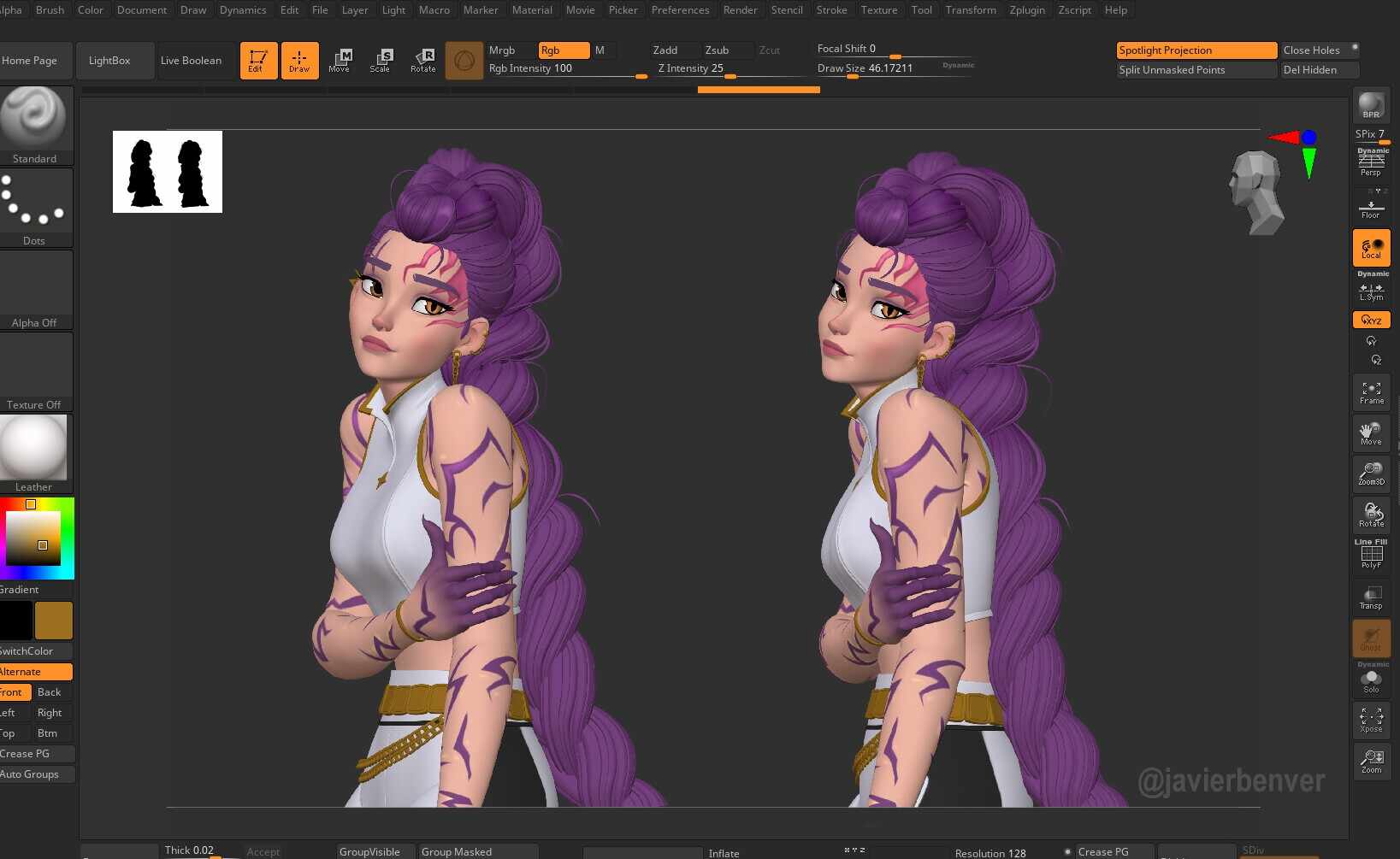Select the Move transform tool in toolbar
The height and width of the screenshot is (859, 1400).
pos(340,60)
